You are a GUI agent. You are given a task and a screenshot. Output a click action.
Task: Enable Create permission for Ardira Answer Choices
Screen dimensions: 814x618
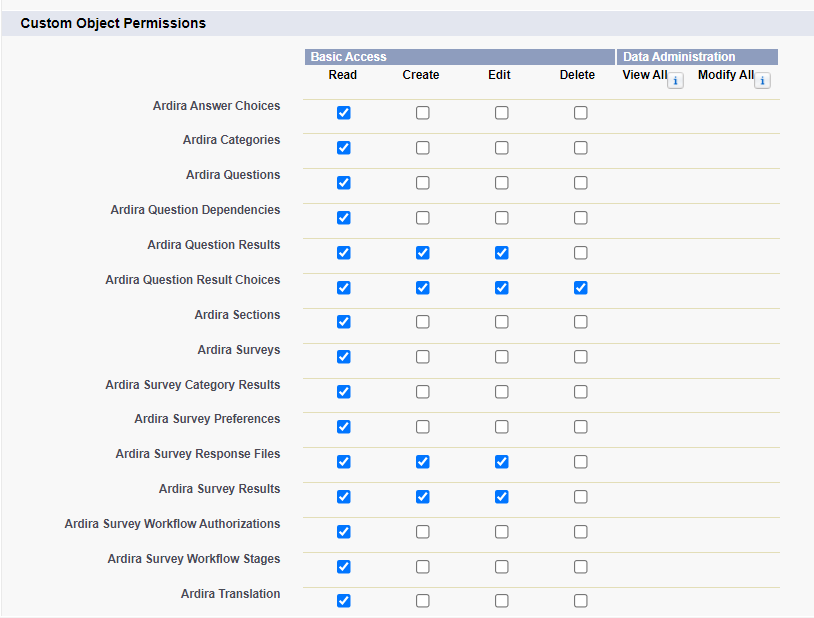tap(422, 113)
